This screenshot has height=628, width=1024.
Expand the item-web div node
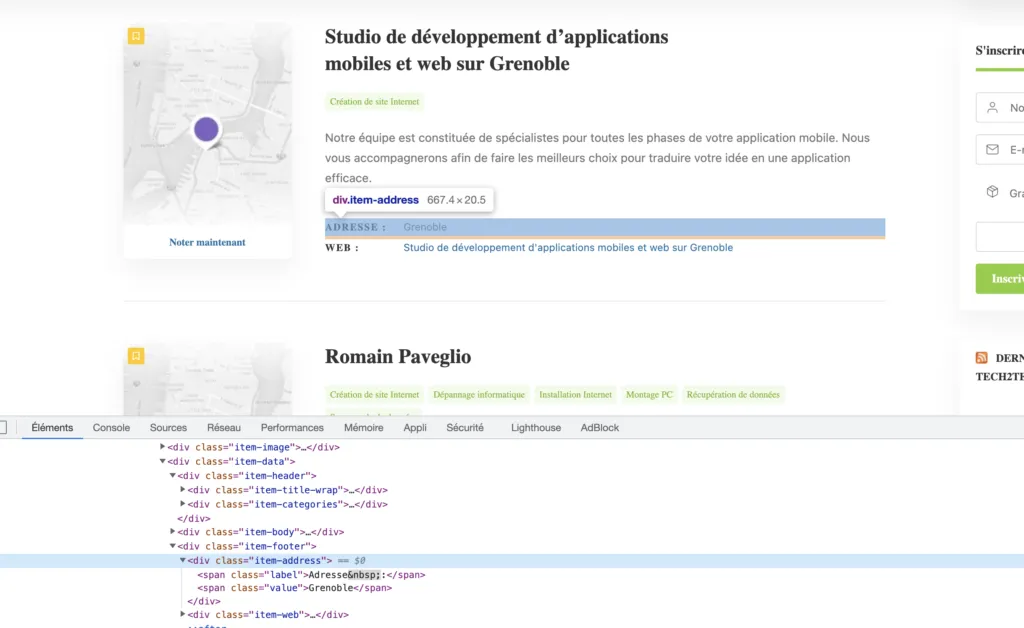coord(183,614)
